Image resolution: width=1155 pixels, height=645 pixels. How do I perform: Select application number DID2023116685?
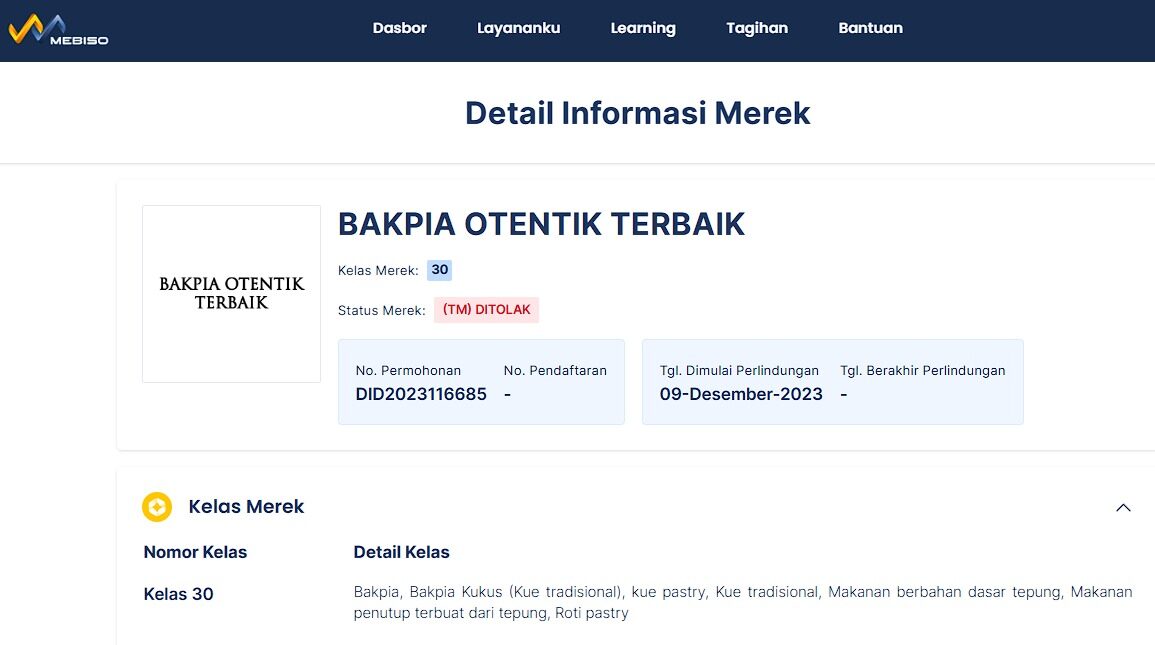(421, 394)
